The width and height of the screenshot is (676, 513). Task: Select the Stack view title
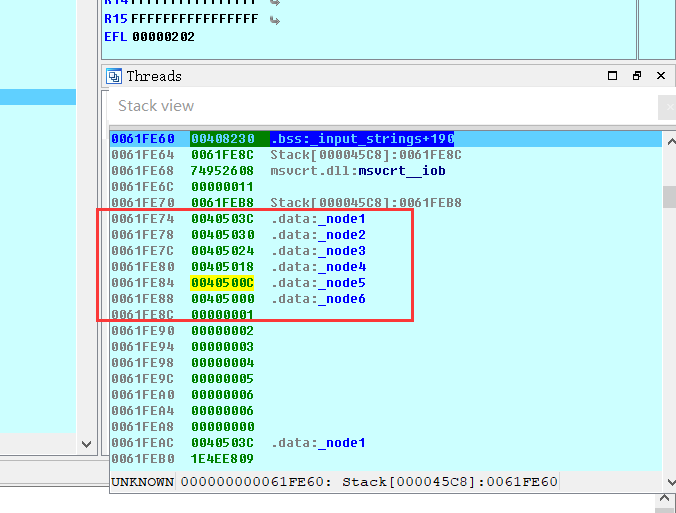[x=156, y=106]
